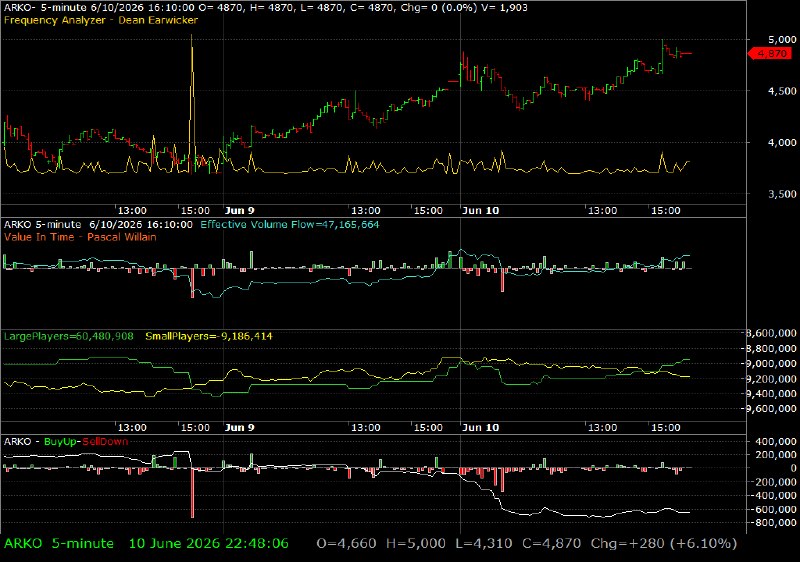Click the 'LargePlayers=60,480,908' label
The width and height of the screenshot is (800, 562).
click(x=68, y=337)
